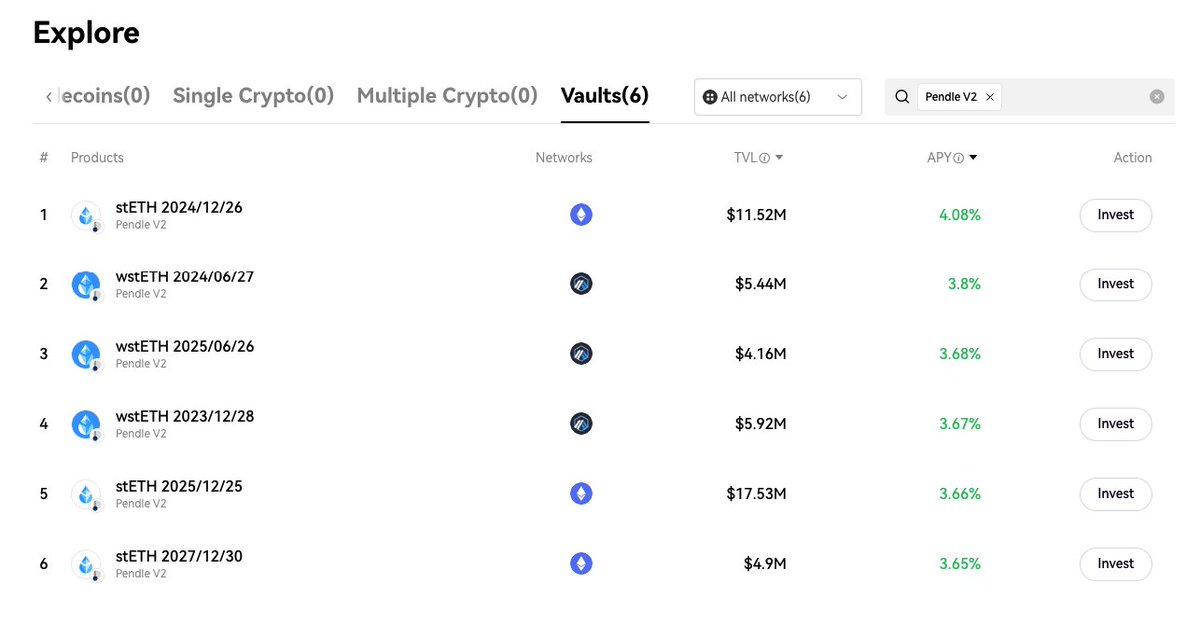Invest in wstETH 2024/06/27 vault

point(1115,284)
